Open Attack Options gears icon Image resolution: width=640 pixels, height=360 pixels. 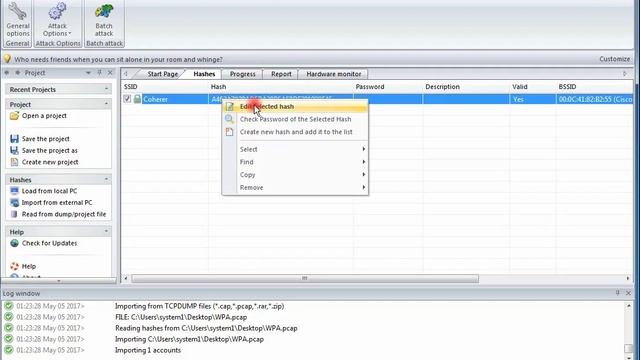point(57,11)
